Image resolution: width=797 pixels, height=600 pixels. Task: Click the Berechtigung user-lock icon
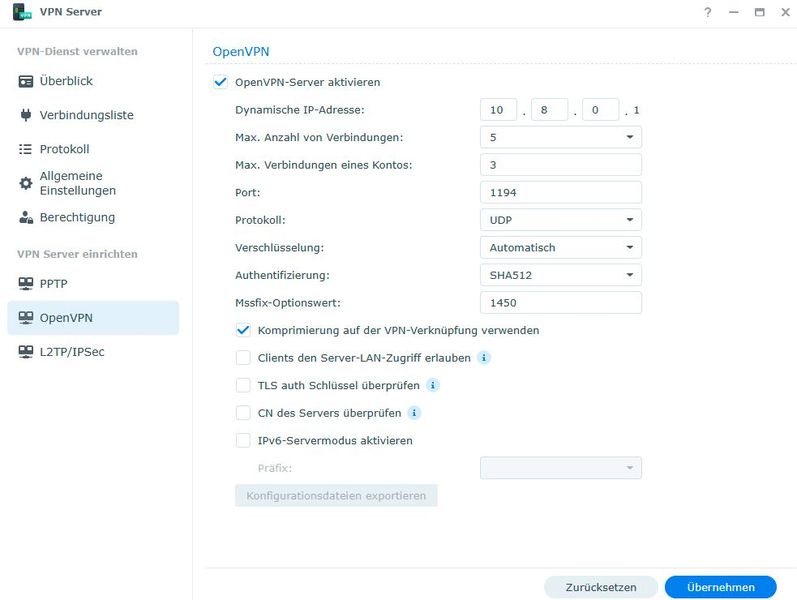[26, 217]
